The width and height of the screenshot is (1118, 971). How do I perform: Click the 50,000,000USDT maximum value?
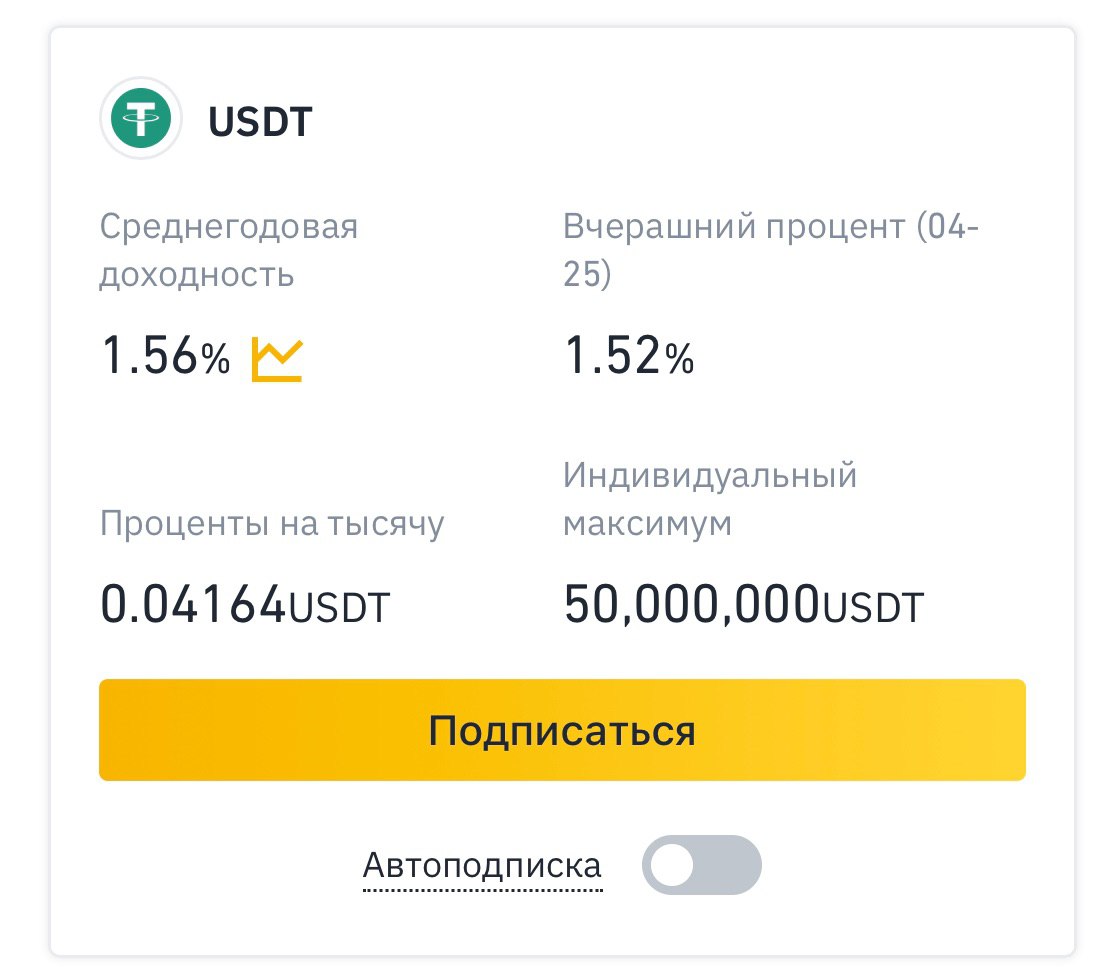[x=744, y=605]
